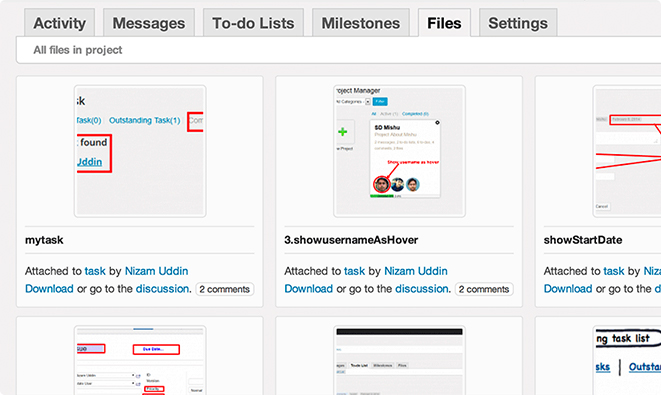Click the 3.showusernameAsHover file title
Screen dimensions: 661x395
point(351,240)
